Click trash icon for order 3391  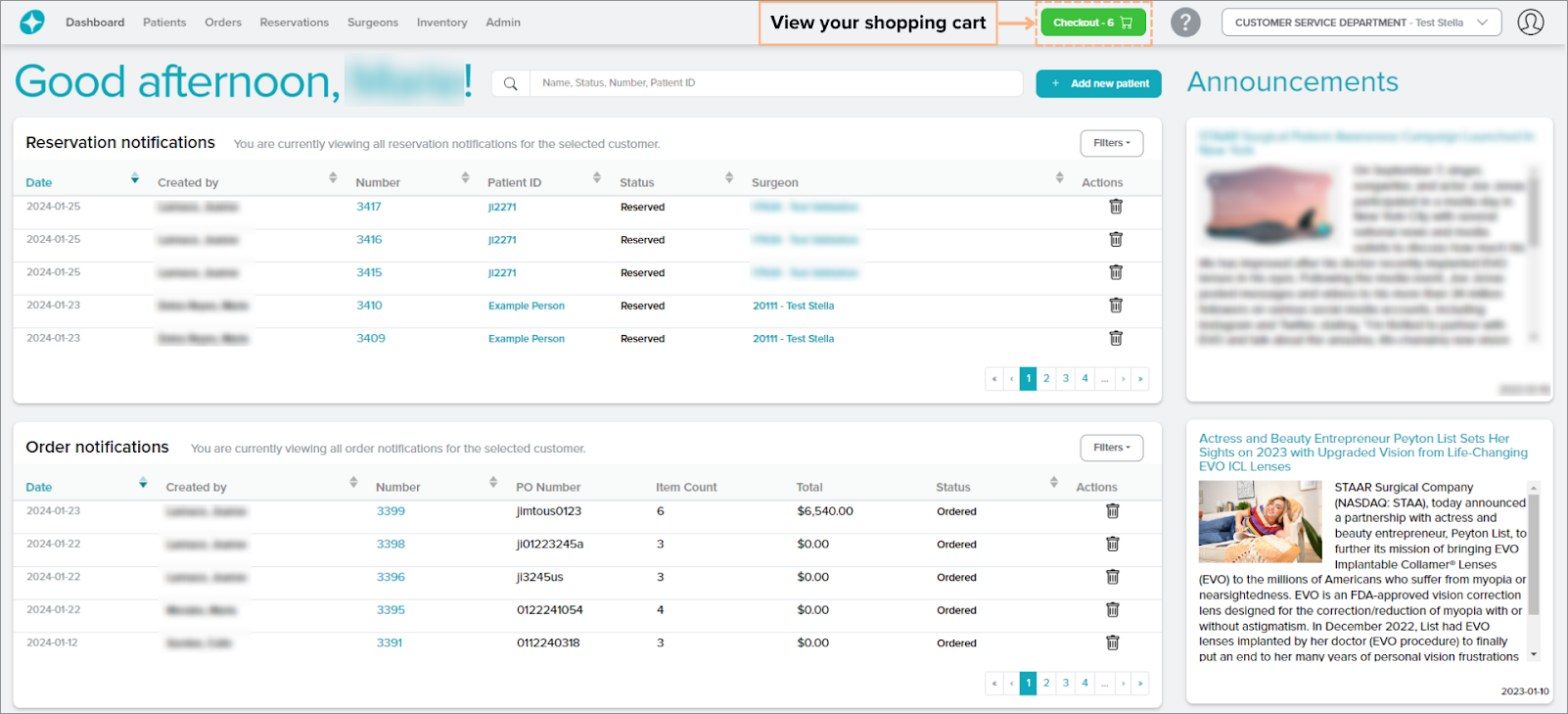(x=1112, y=643)
